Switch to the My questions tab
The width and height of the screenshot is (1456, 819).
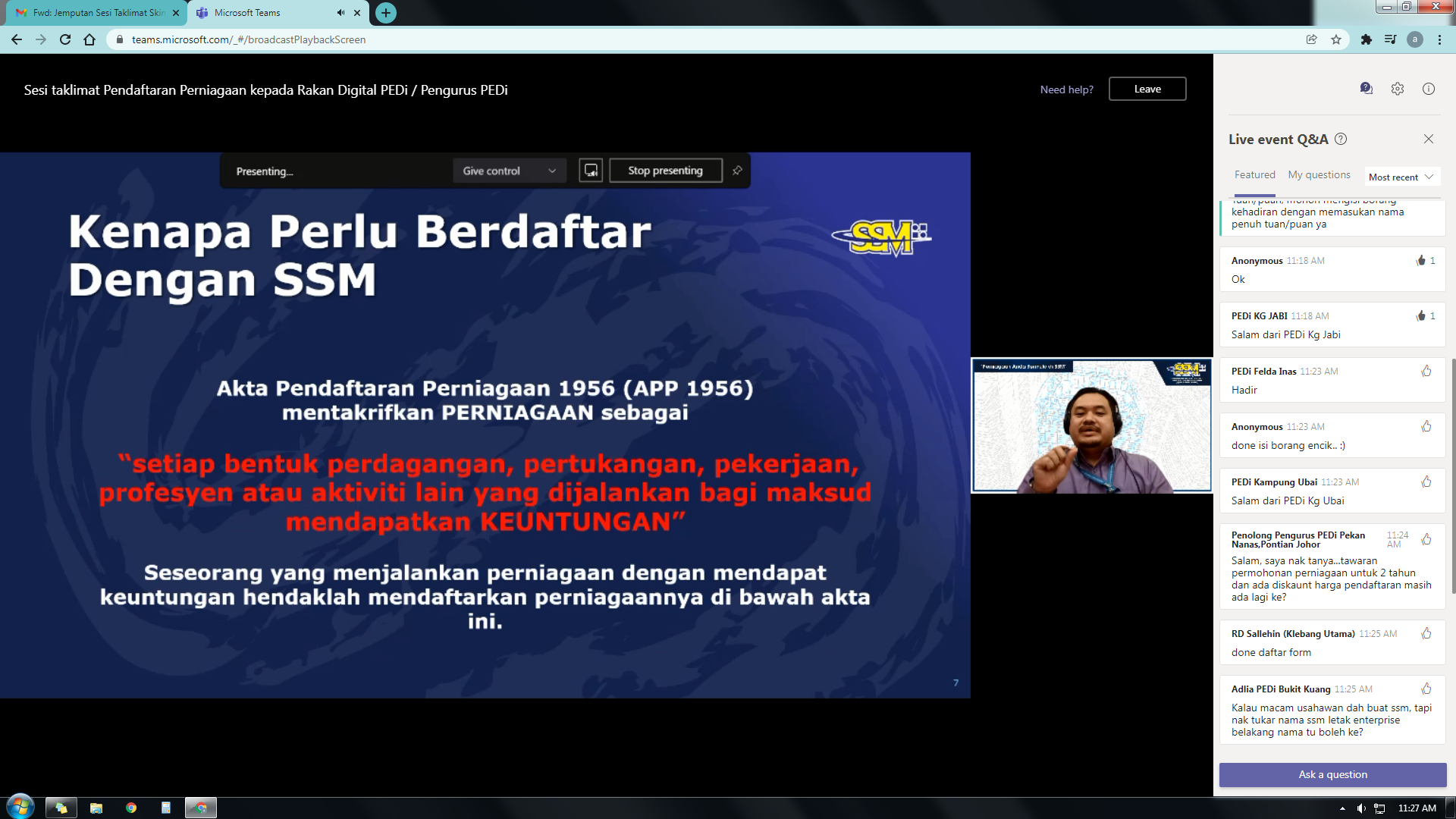[x=1319, y=174]
